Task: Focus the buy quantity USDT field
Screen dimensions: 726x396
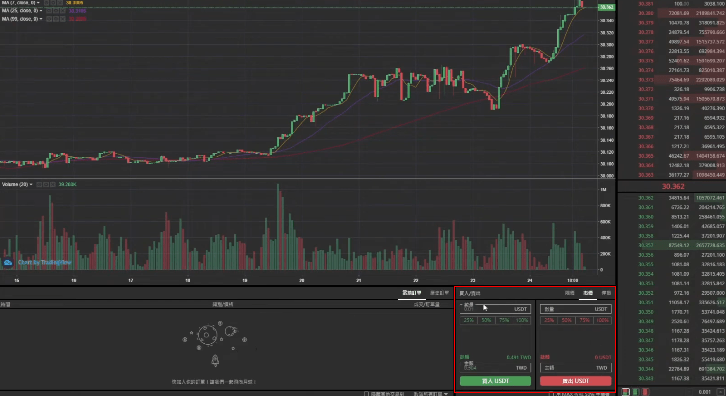Action: tap(495, 308)
